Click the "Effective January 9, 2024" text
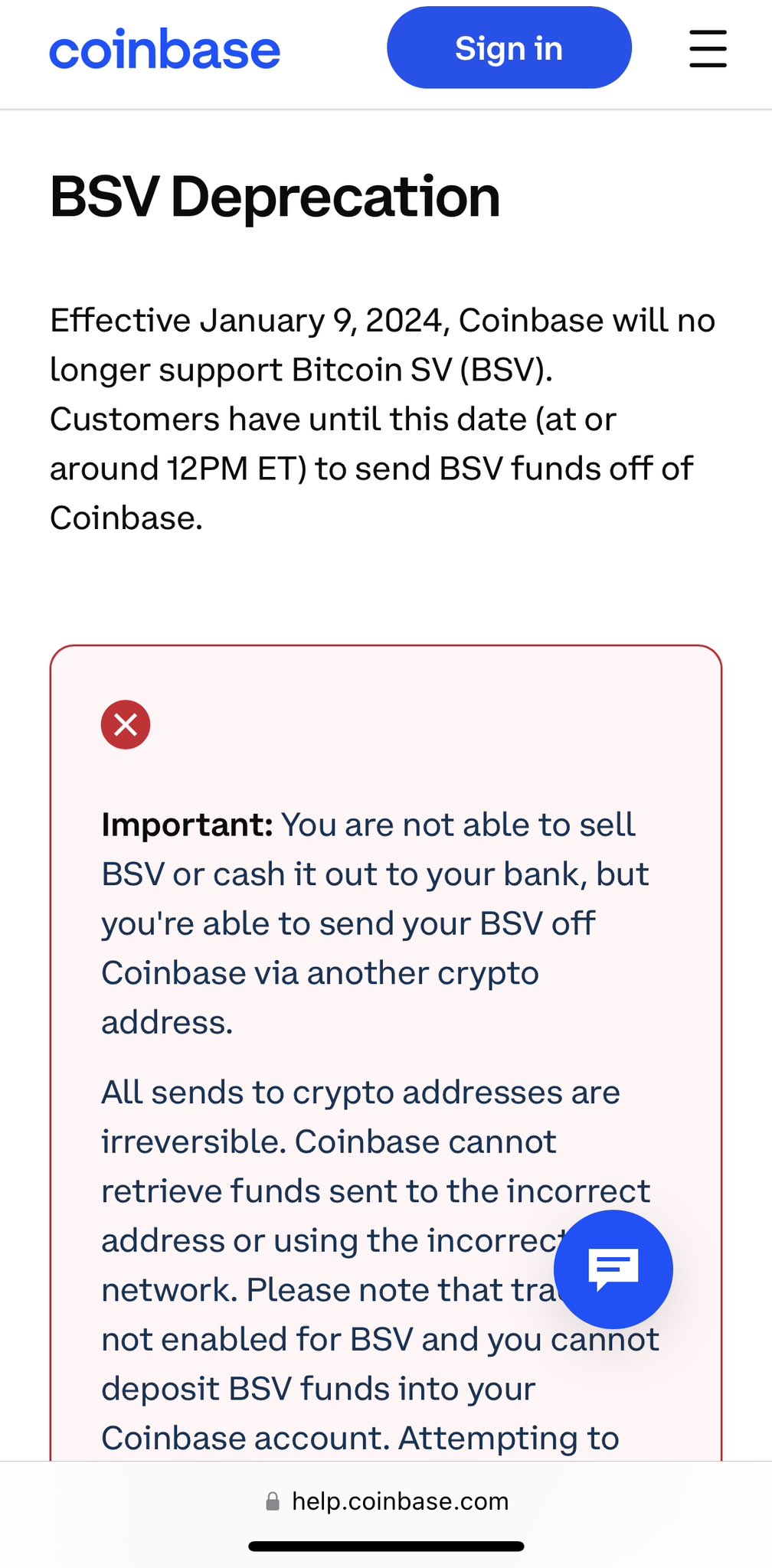772x1568 pixels. [x=248, y=320]
